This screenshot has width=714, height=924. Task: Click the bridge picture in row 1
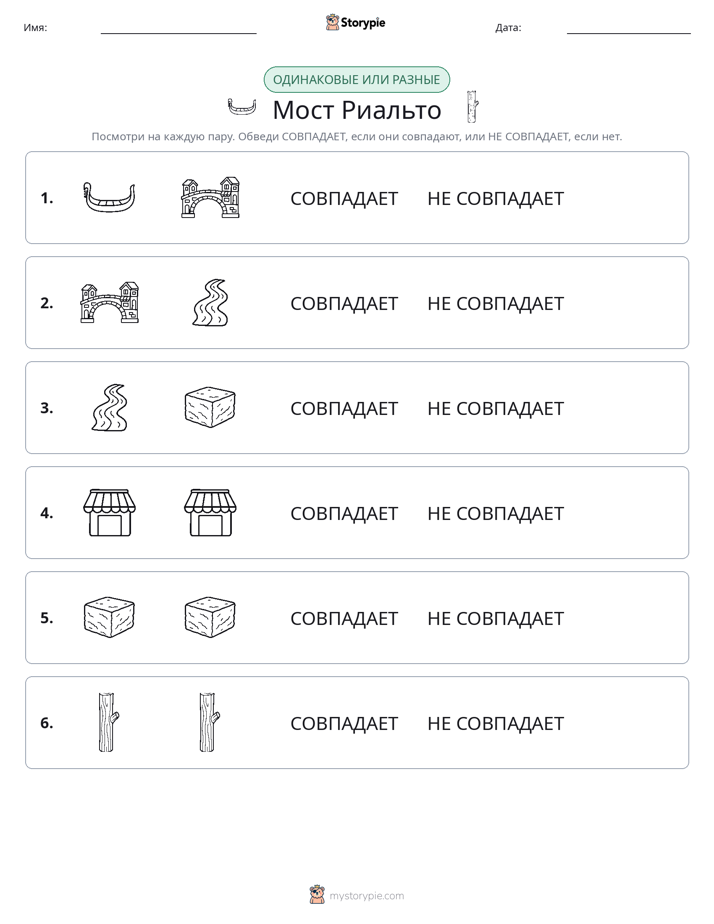[210, 197]
